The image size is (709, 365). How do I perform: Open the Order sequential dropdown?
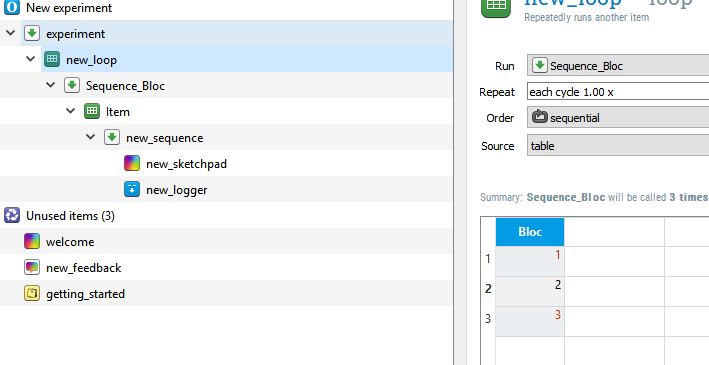pyautogui.click(x=618, y=118)
